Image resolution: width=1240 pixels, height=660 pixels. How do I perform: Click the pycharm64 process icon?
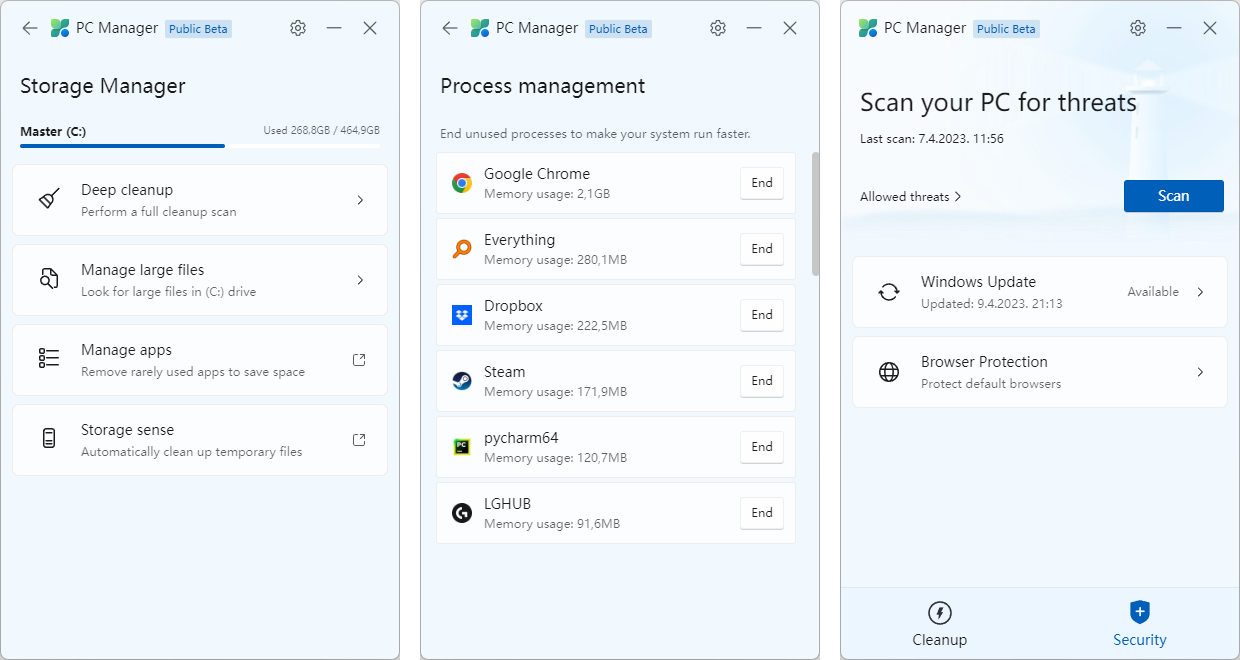[462, 447]
